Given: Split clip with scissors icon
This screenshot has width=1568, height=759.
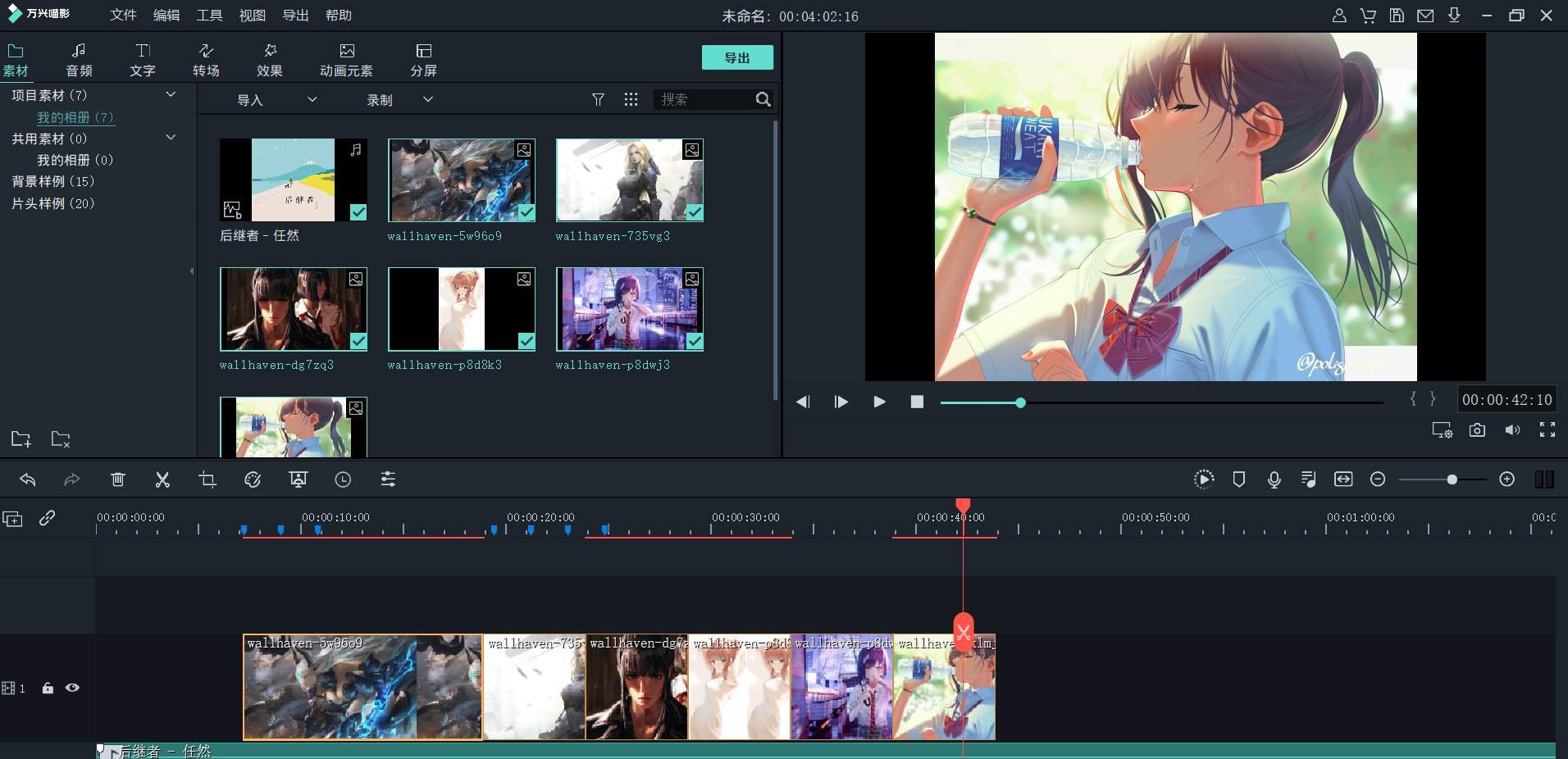Looking at the screenshot, I should [x=162, y=479].
